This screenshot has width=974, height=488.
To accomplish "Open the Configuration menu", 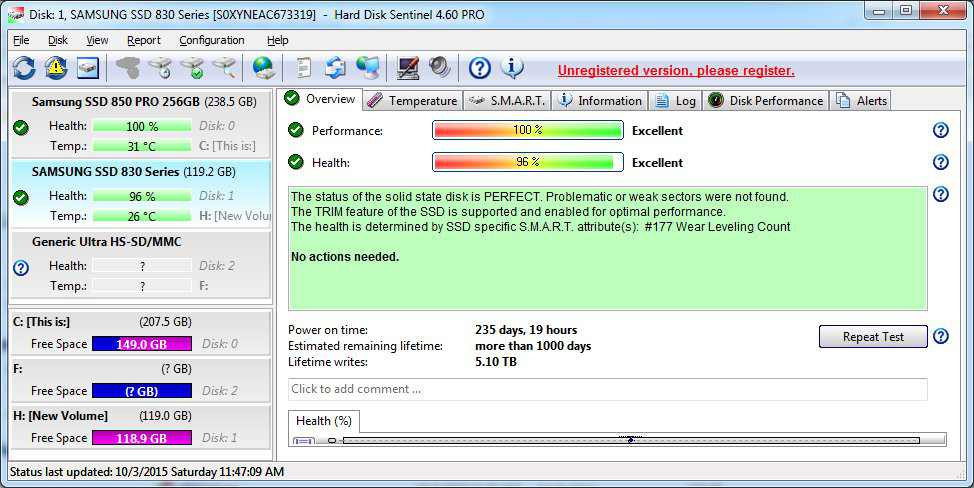I will click(x=212, y=40).
